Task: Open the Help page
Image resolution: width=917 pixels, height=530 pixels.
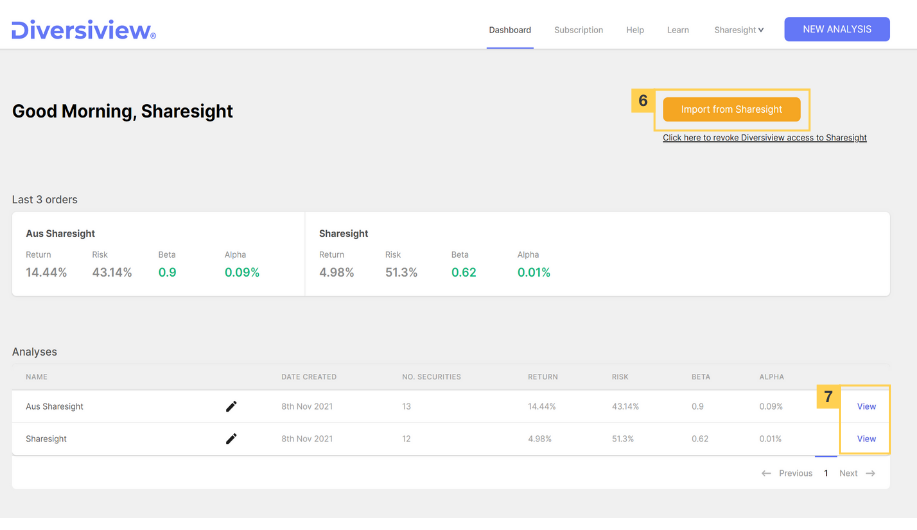Action: pos(635,30)
